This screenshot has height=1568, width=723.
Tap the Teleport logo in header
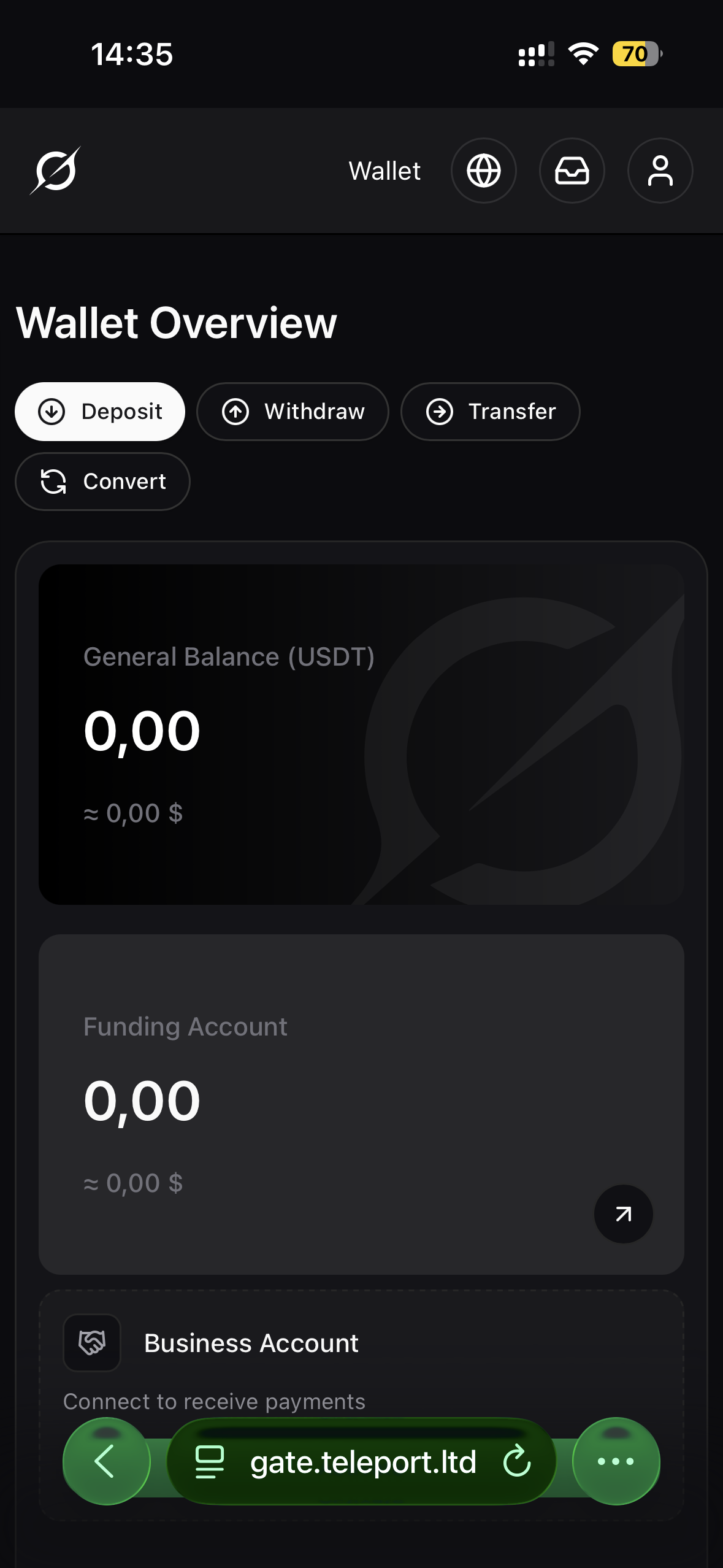point(55,171)
